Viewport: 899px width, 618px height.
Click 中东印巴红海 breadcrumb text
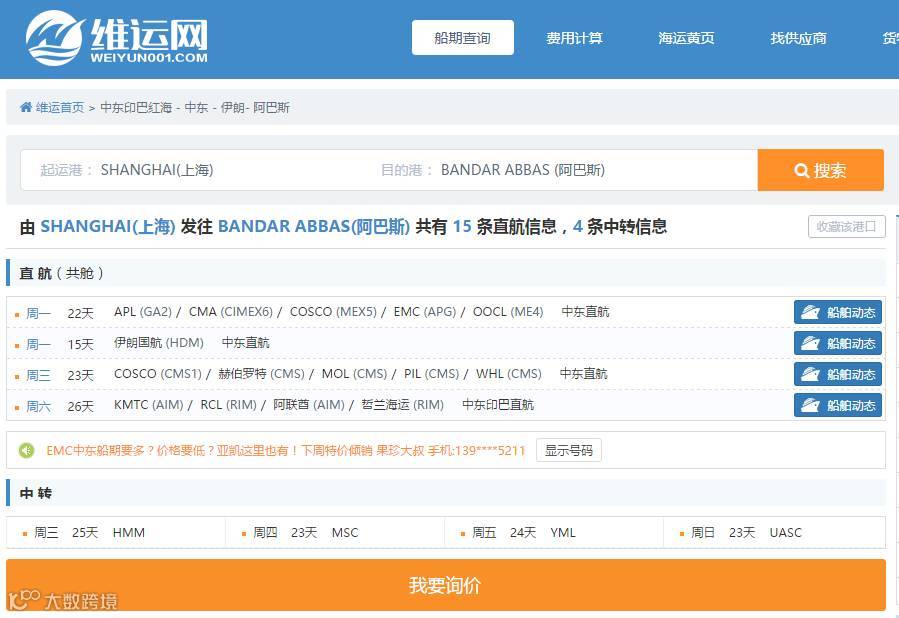(x=136, y=107)
